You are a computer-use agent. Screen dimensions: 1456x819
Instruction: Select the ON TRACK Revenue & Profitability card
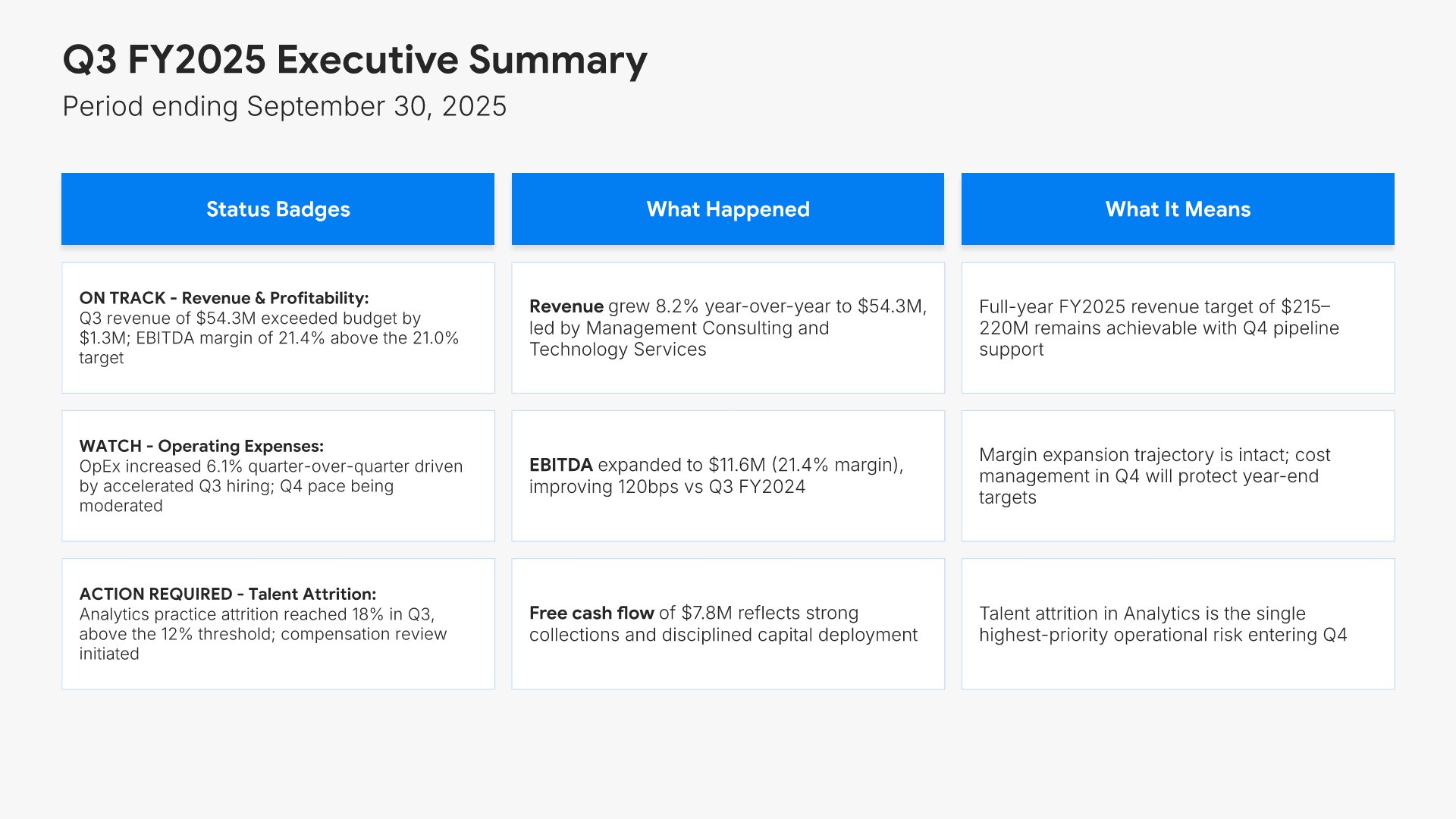coord(278,328)
